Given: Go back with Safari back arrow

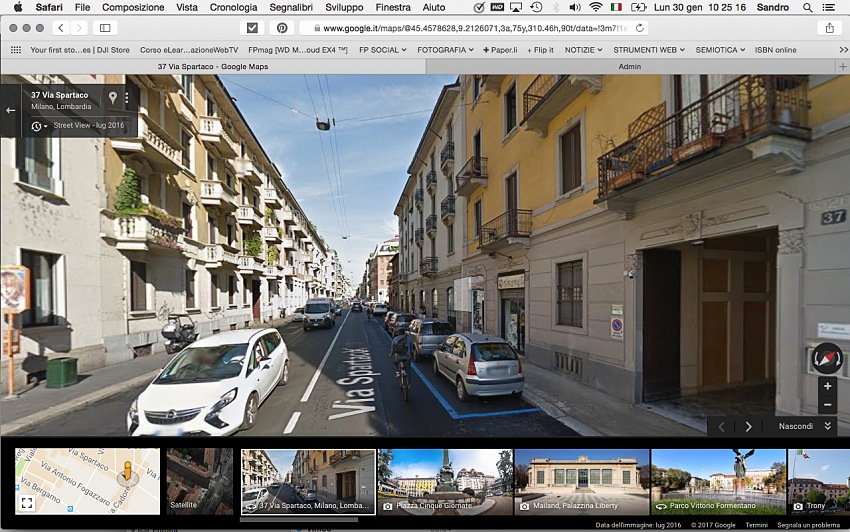Looking at the screenshot, I should (x=61, y=28).
